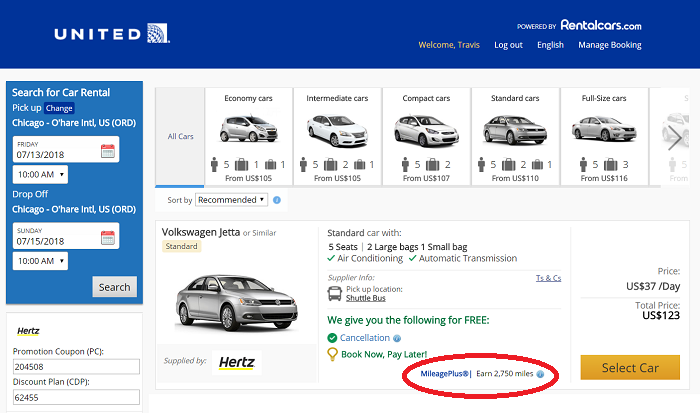
Task: Click the Volkswagen Jetta title
Action: click(x=201, y=232)
